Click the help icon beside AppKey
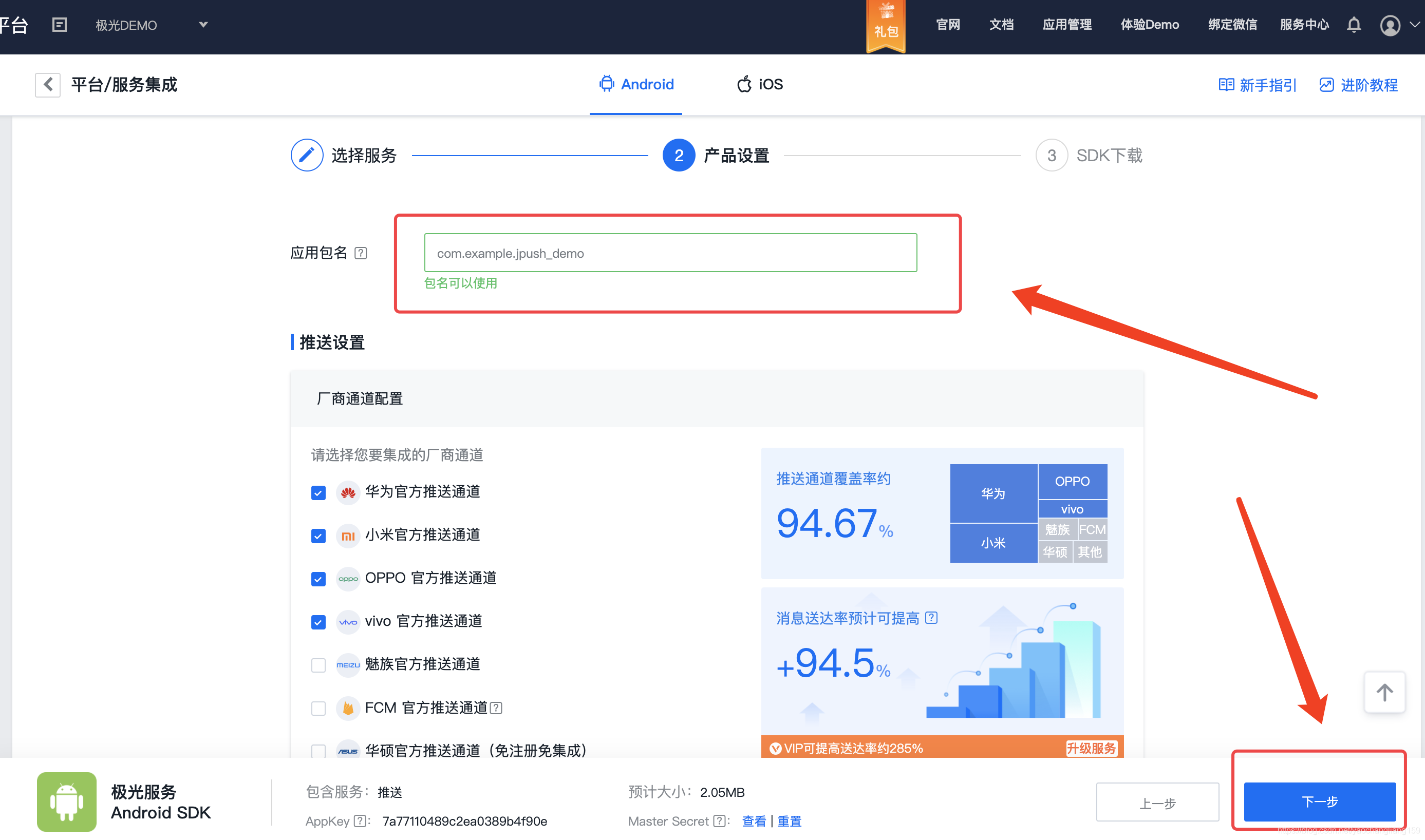This screenshot has height=840, width=1425. 360,821
